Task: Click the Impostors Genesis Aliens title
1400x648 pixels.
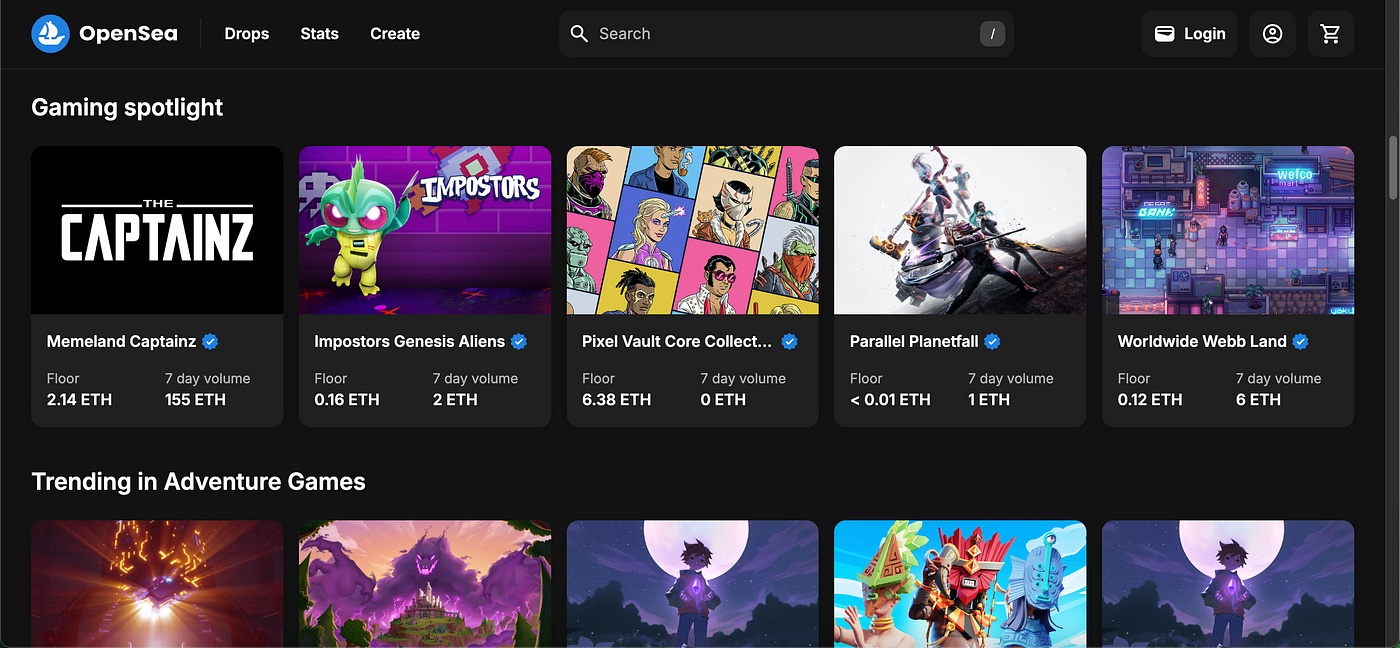Action: pyautogui.click(x=409, y=341)
